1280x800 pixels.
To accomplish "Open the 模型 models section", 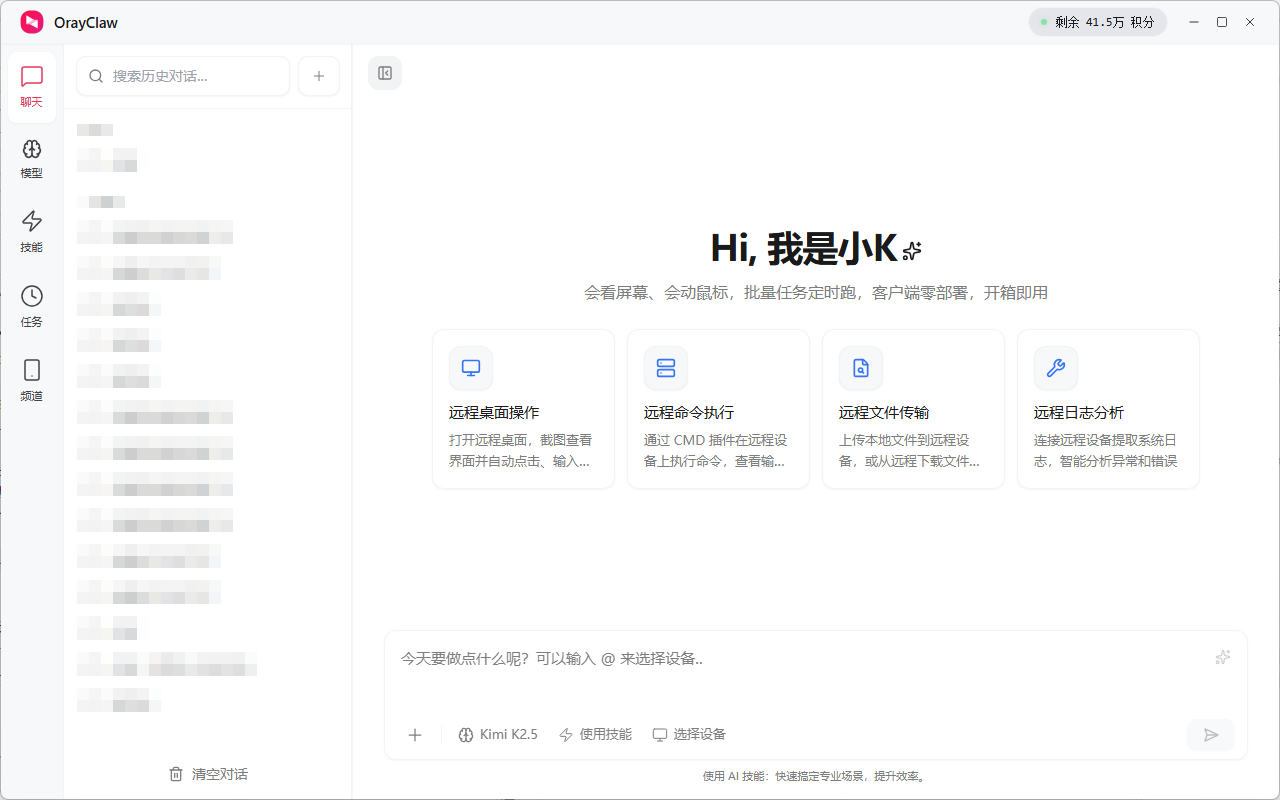I will (x=32, y=160).
